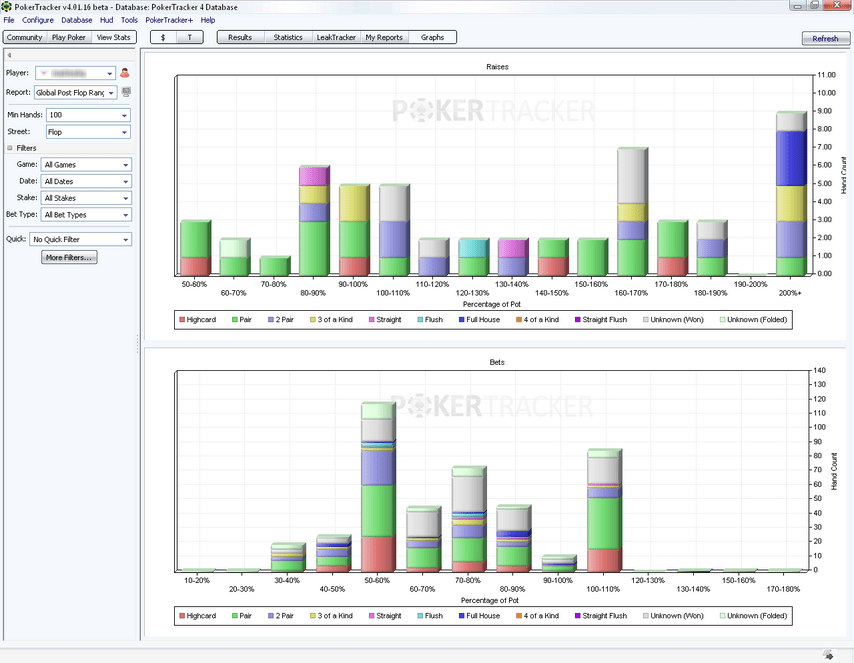Switch to the View Stats tab

tap(113, 38)
